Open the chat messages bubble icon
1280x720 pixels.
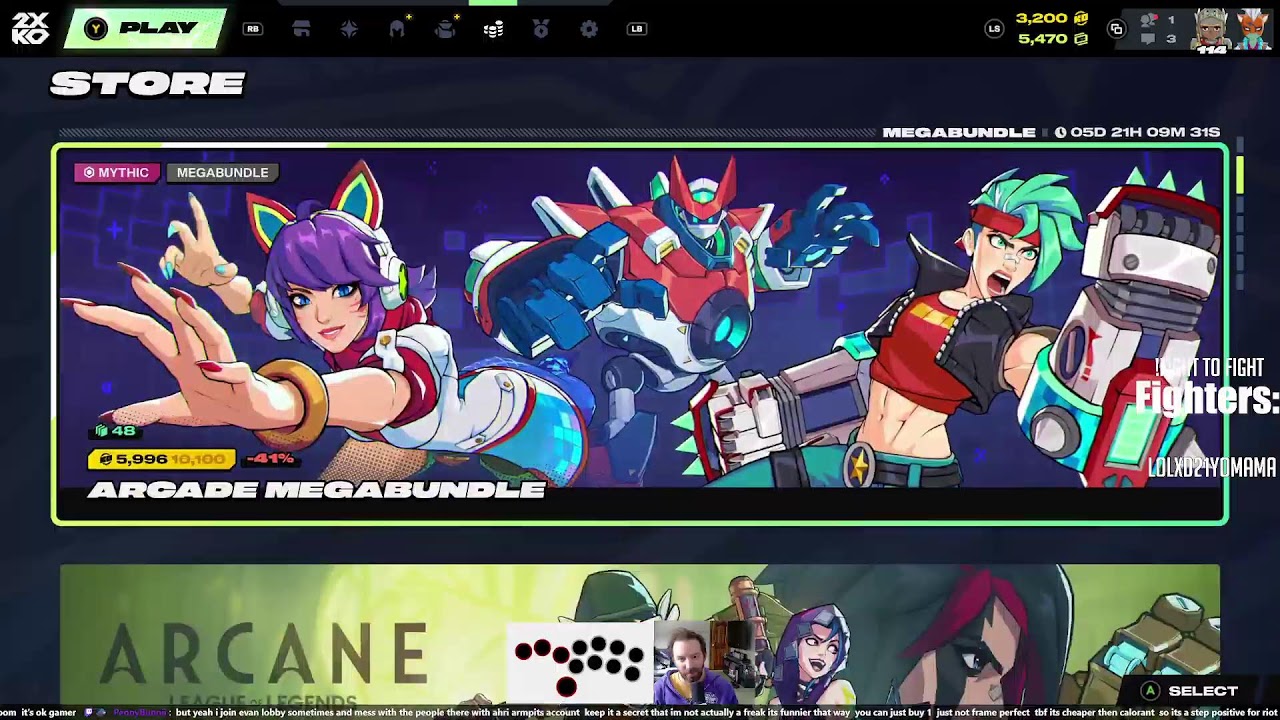[x=1149, y=39]
